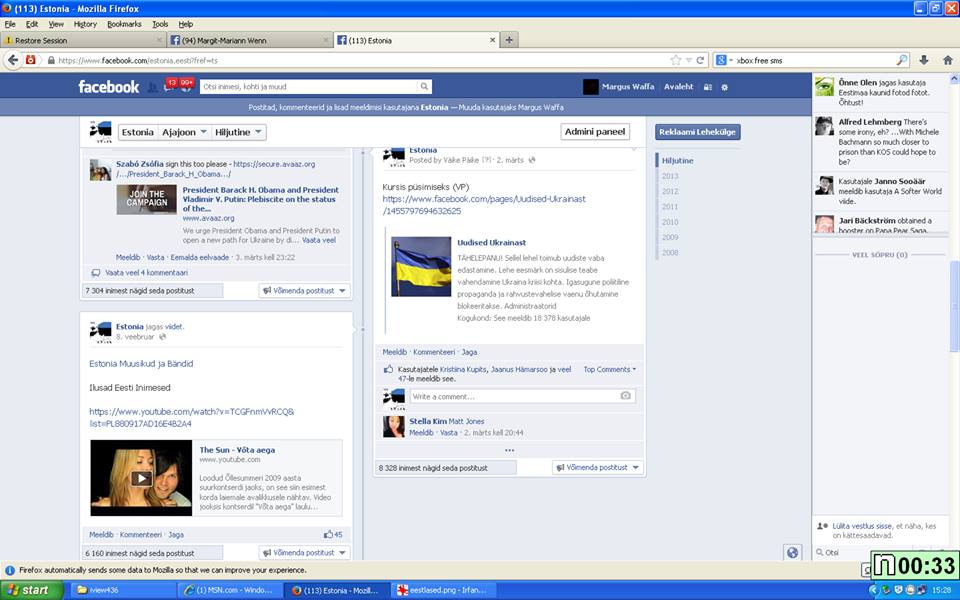This screenshot has height=600, width=960.
Task: Click the Facebook search magnifier button
Action: pos(424,87)
